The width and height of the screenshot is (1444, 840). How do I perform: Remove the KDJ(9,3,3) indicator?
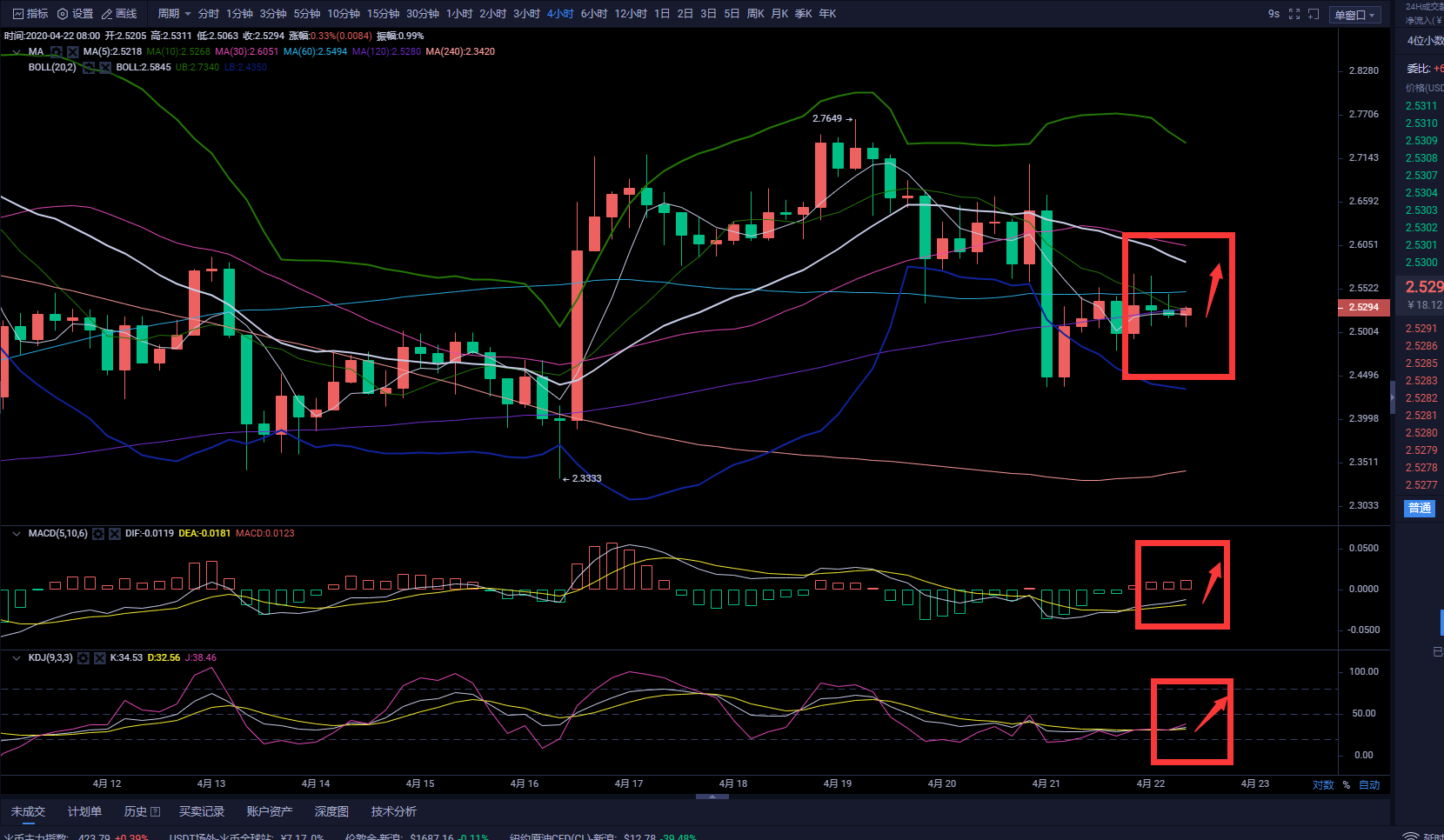click(99, 658)
